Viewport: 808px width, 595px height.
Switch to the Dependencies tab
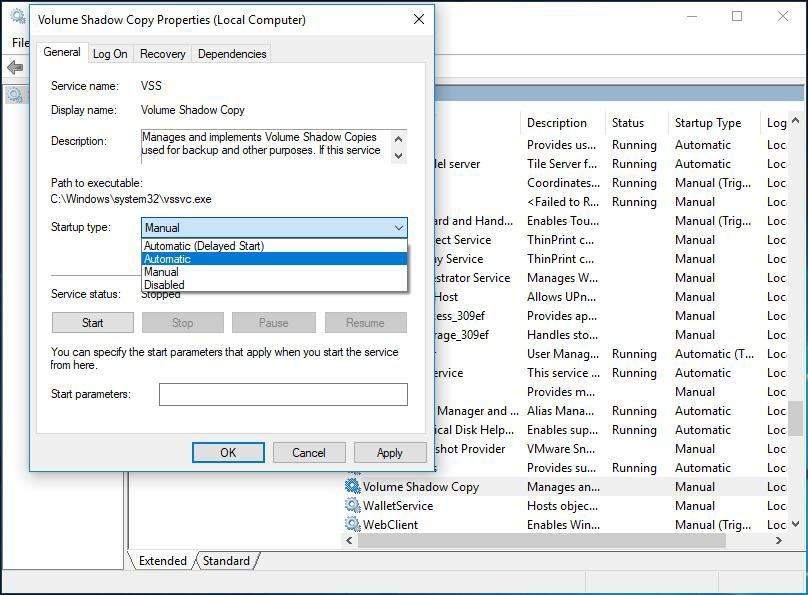[231, 53]
